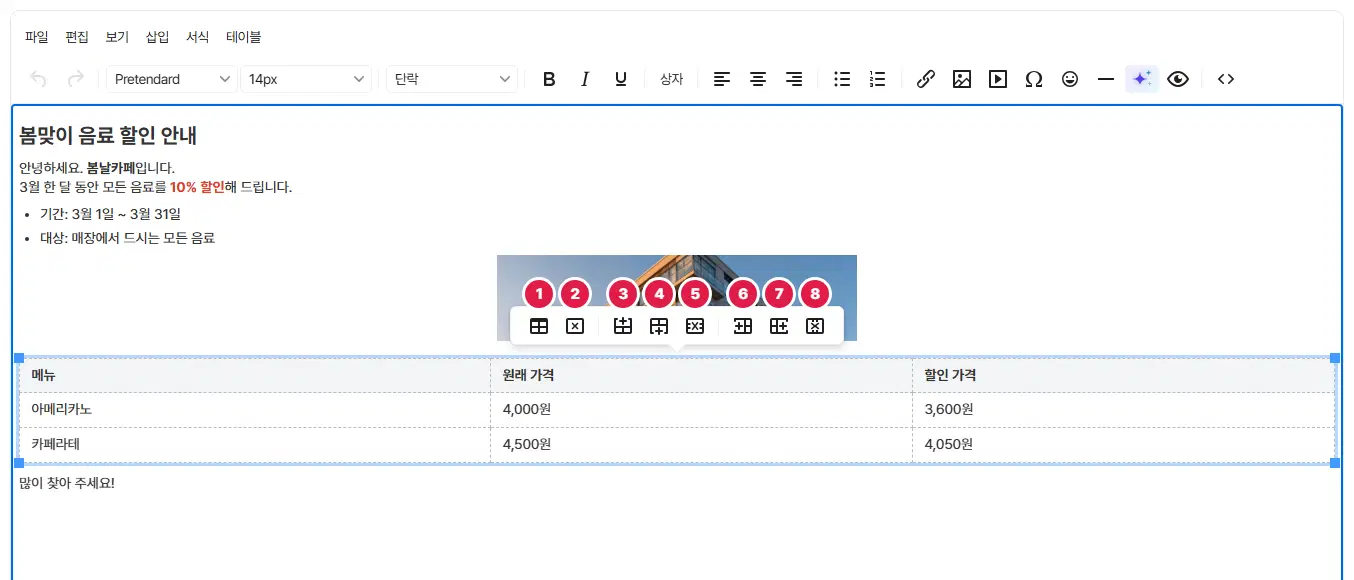Click the 대상: 매장에서 드시는 모든 음료 bullet
This screenshot has width=1354, height=580.
[x=127, y=238]
